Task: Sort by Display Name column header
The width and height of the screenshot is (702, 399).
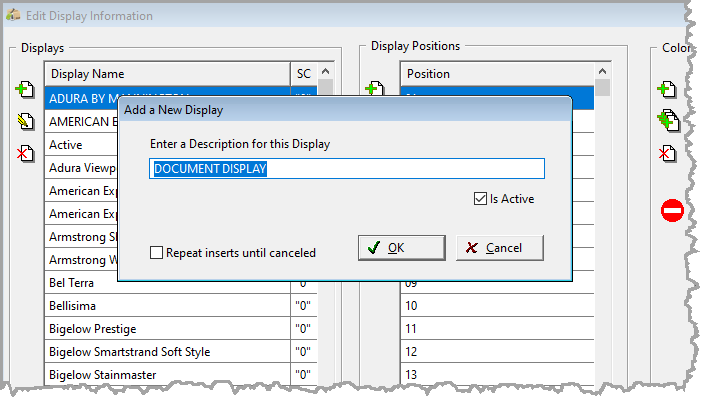Action: [x=167, y=74]
